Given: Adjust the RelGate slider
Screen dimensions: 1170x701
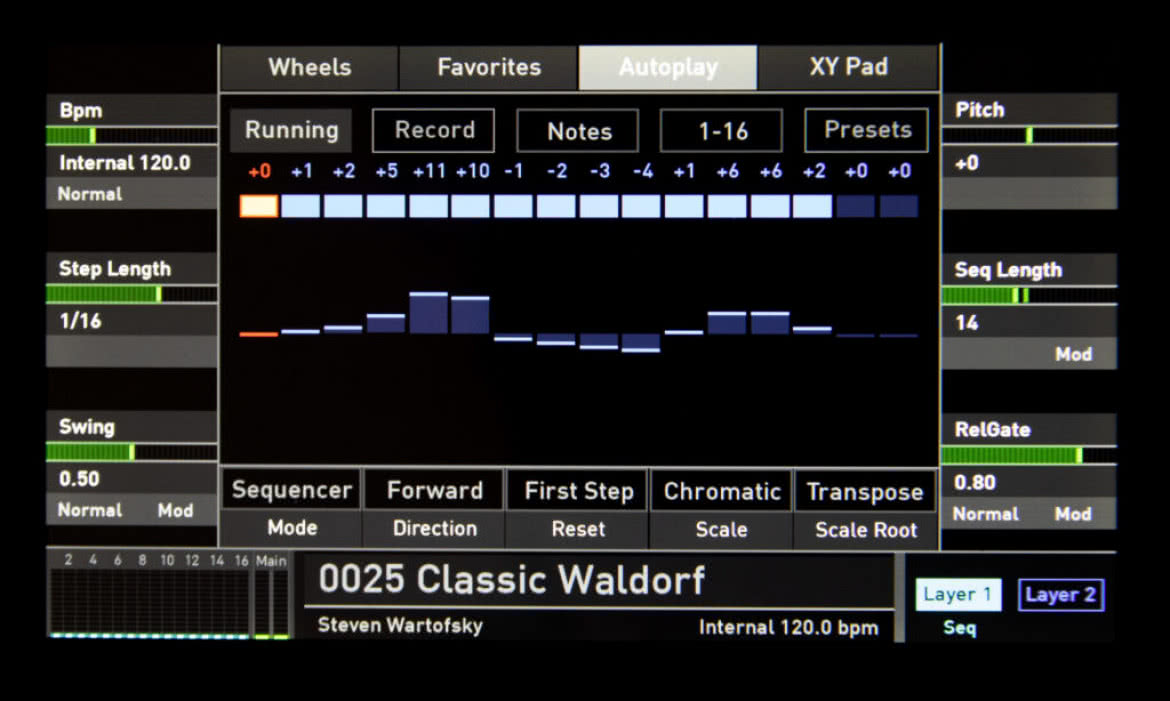Looking at the screenshot, I should point(1029,455).
